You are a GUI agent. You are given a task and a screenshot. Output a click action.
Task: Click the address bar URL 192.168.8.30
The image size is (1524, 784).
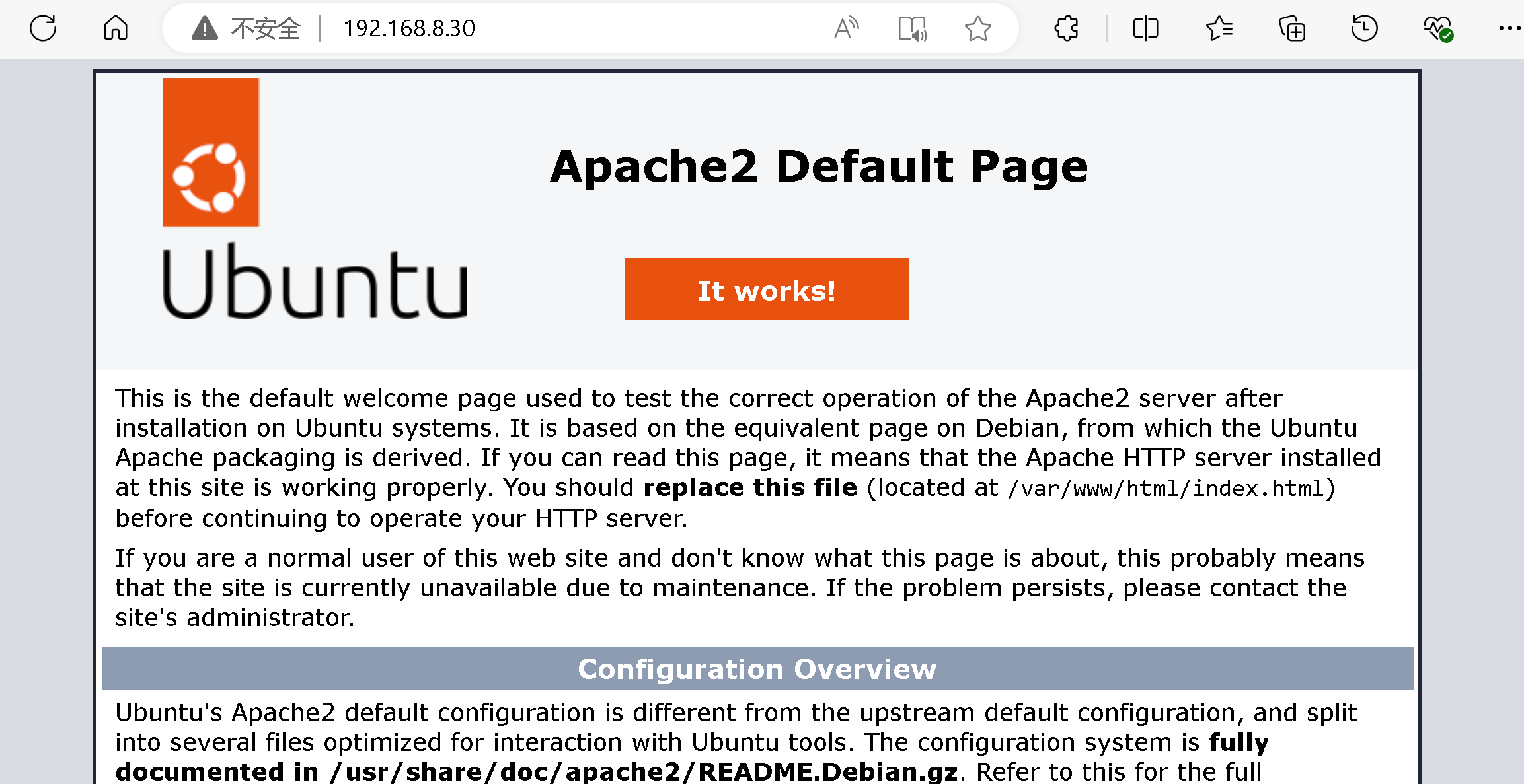pyautogui.click(x=408, y=28)
